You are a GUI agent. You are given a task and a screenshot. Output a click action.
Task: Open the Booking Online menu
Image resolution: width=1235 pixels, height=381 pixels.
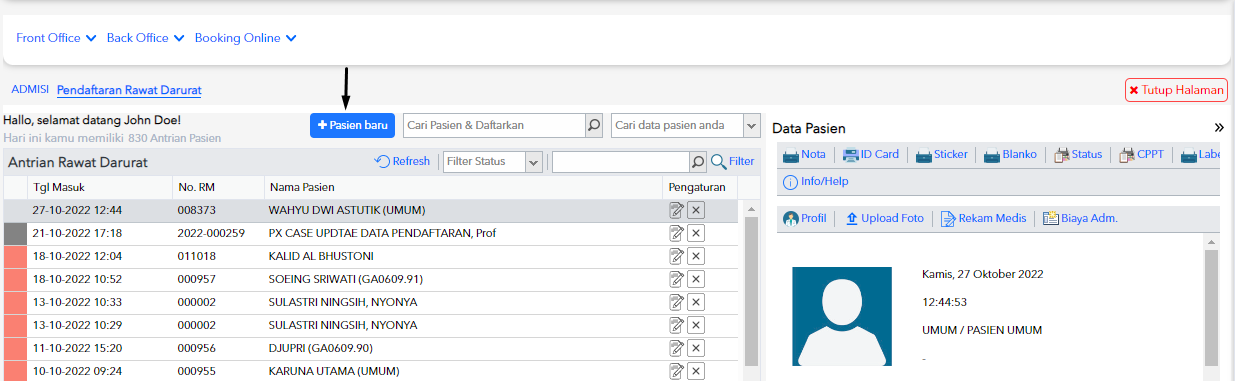point(246,38)
